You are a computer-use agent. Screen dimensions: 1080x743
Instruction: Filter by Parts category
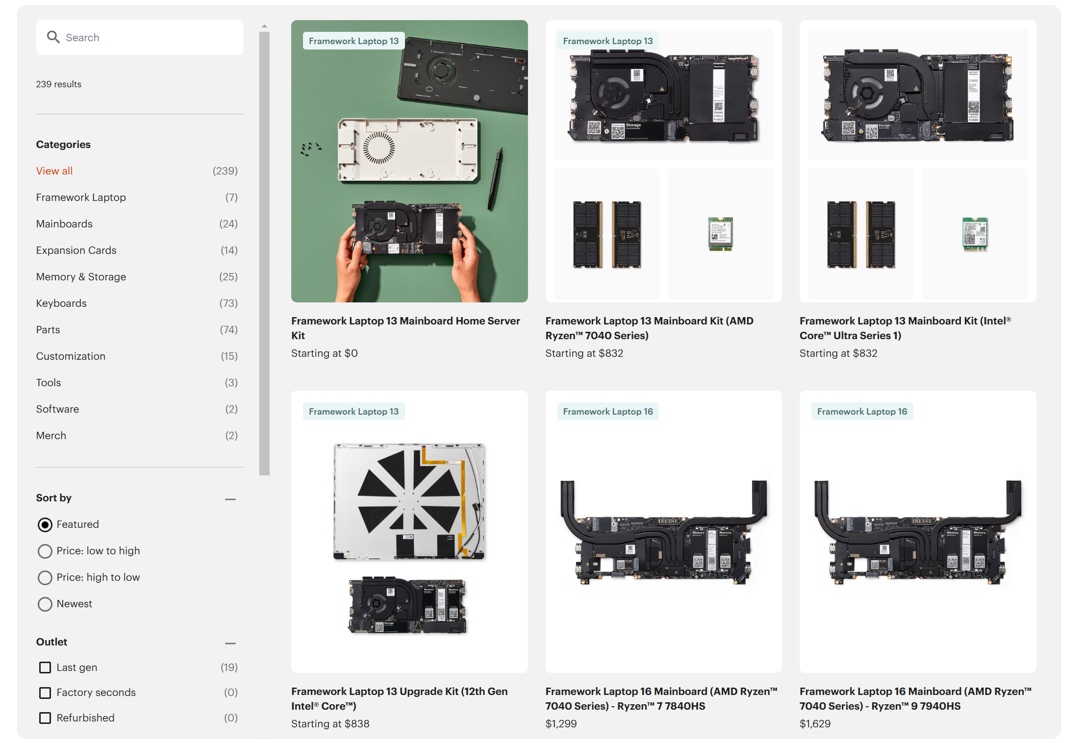coord(48,330)
